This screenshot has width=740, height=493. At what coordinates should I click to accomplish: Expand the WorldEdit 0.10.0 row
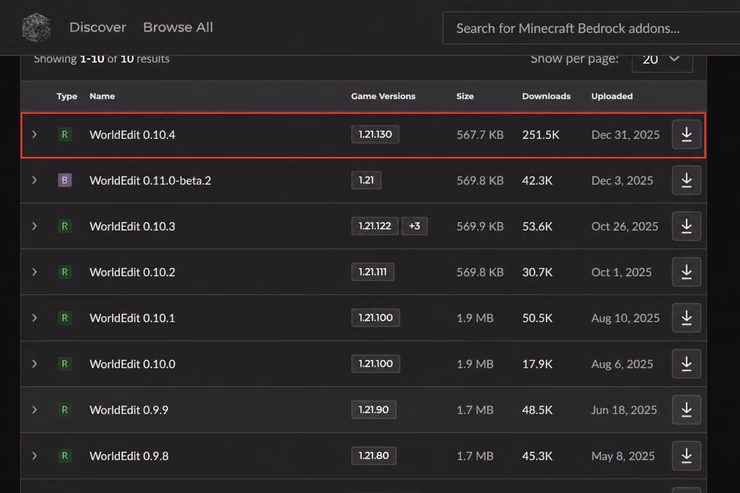tap(34, 364)
